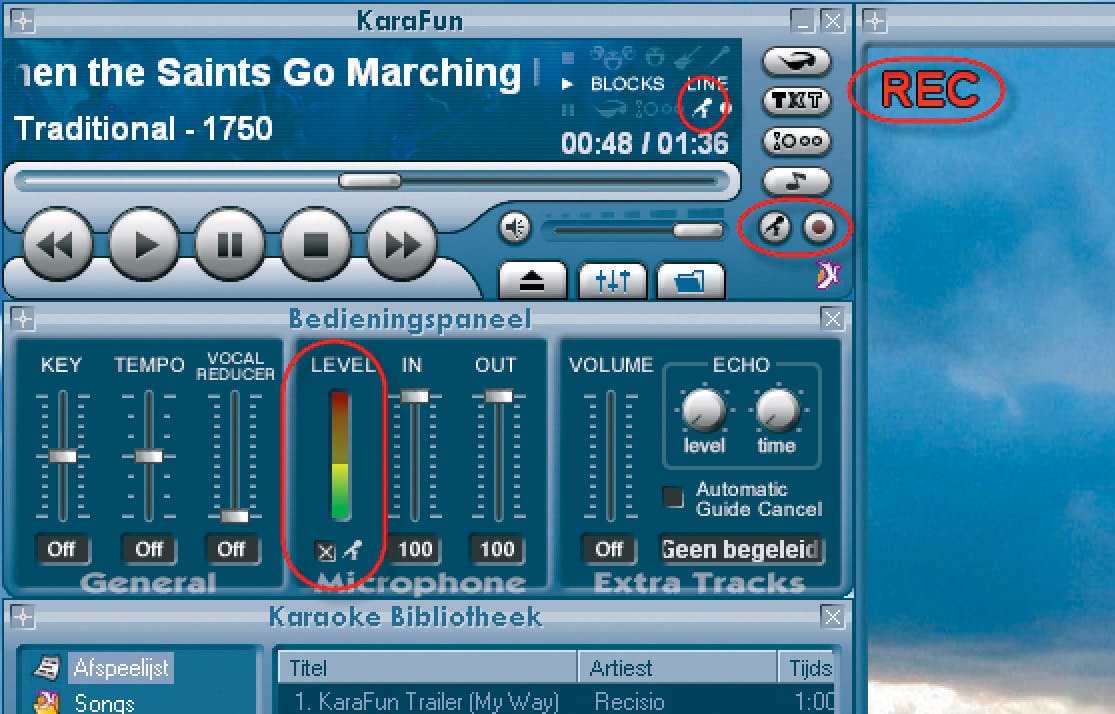The width and height of the screenshot is (1115, 714).
Task: Sort by the Artiest column header
Action: 678,668
